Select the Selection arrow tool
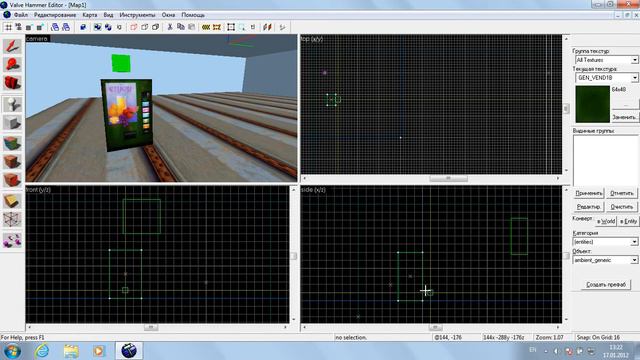 tap(12, 46)
